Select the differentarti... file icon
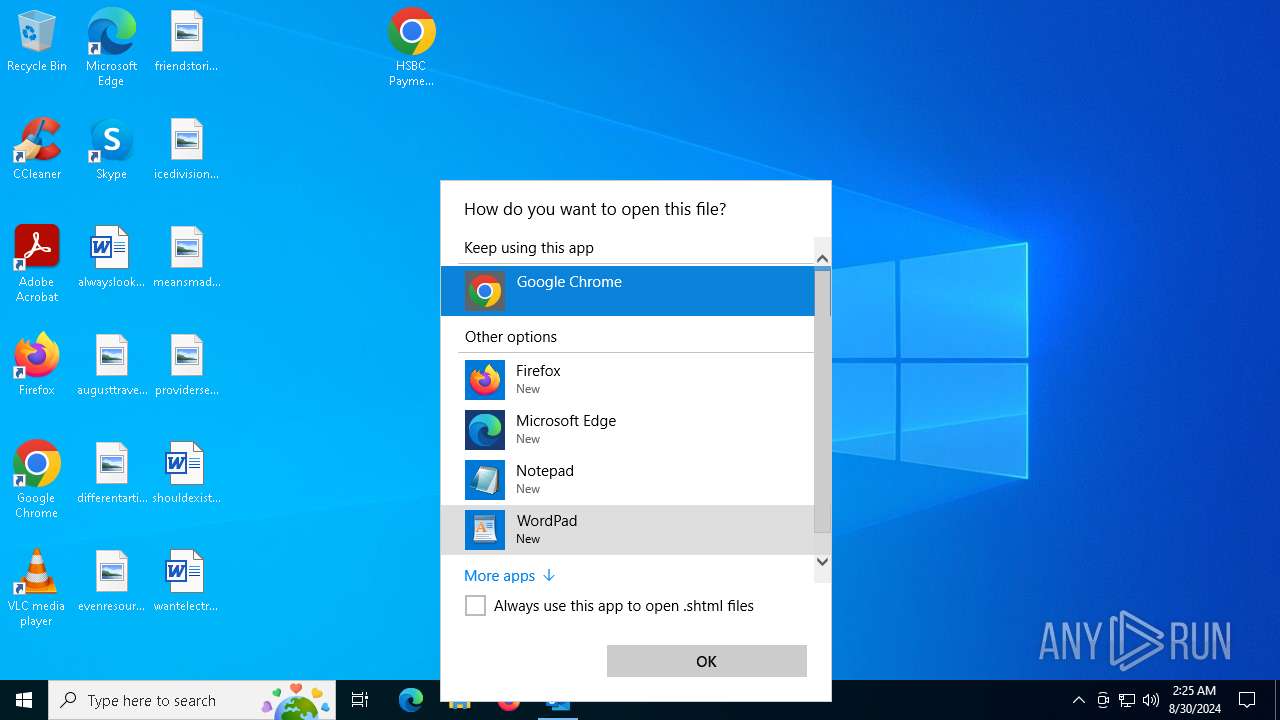Image resolution: width=1280 pixels, height=720 pixels. click(x=111, y=474)
